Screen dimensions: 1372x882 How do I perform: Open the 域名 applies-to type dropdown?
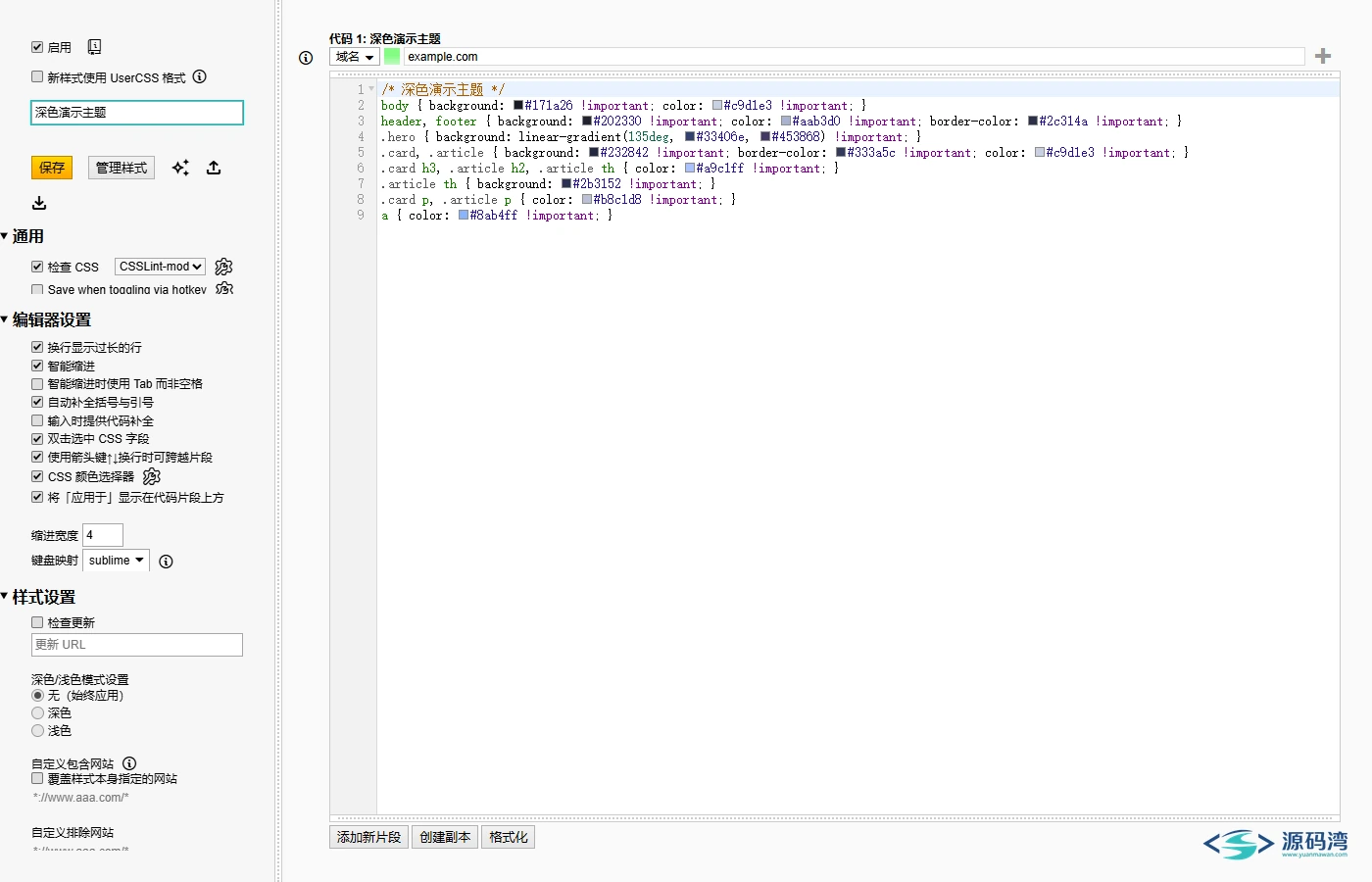355,57
